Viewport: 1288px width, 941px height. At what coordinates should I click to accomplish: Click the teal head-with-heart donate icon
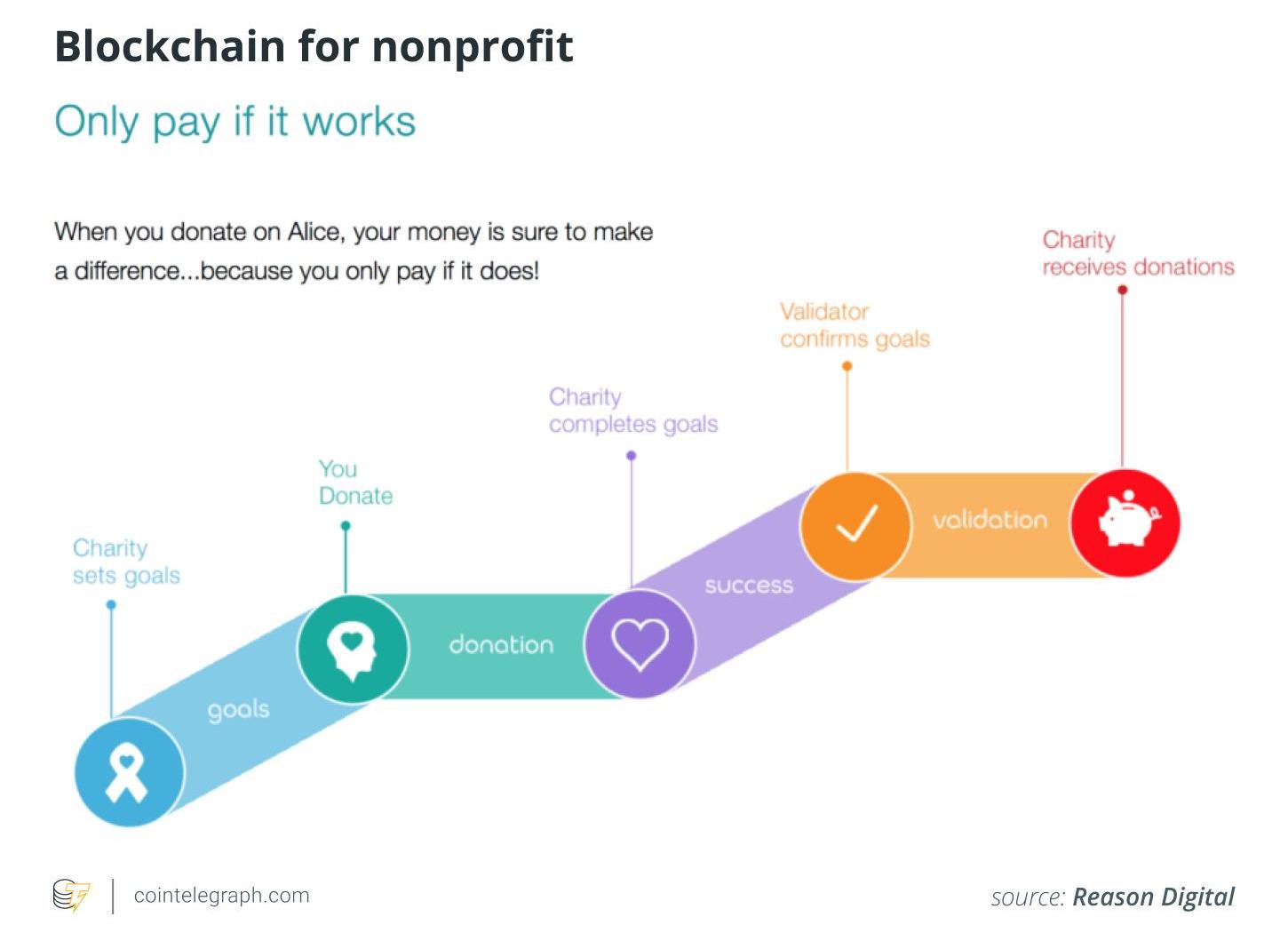(353, 649)
